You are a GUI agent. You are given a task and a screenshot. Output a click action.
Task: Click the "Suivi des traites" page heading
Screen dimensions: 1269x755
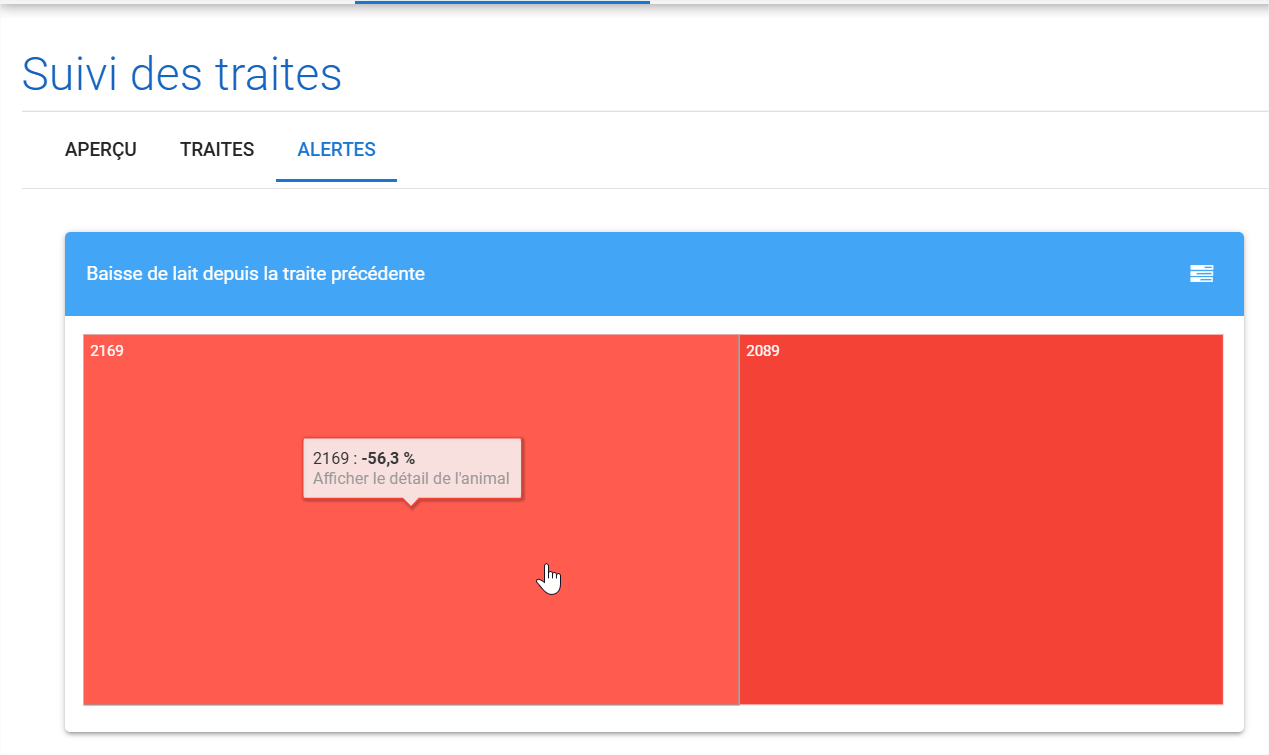point(182,75)
